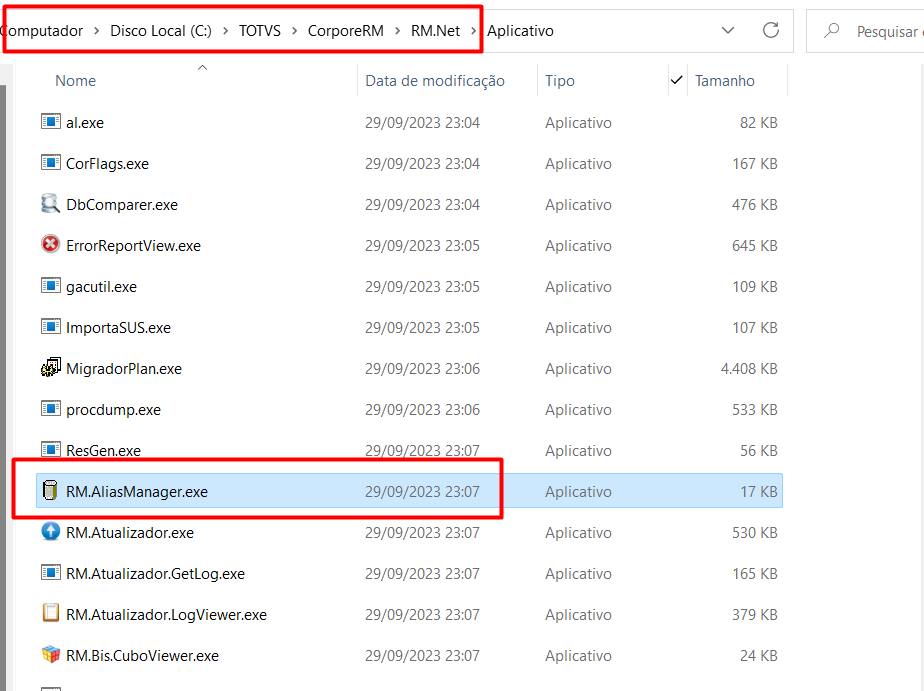Select the file named procdump.exe
The height and width of the screenshot is (691, 924).
pos(113,409)
